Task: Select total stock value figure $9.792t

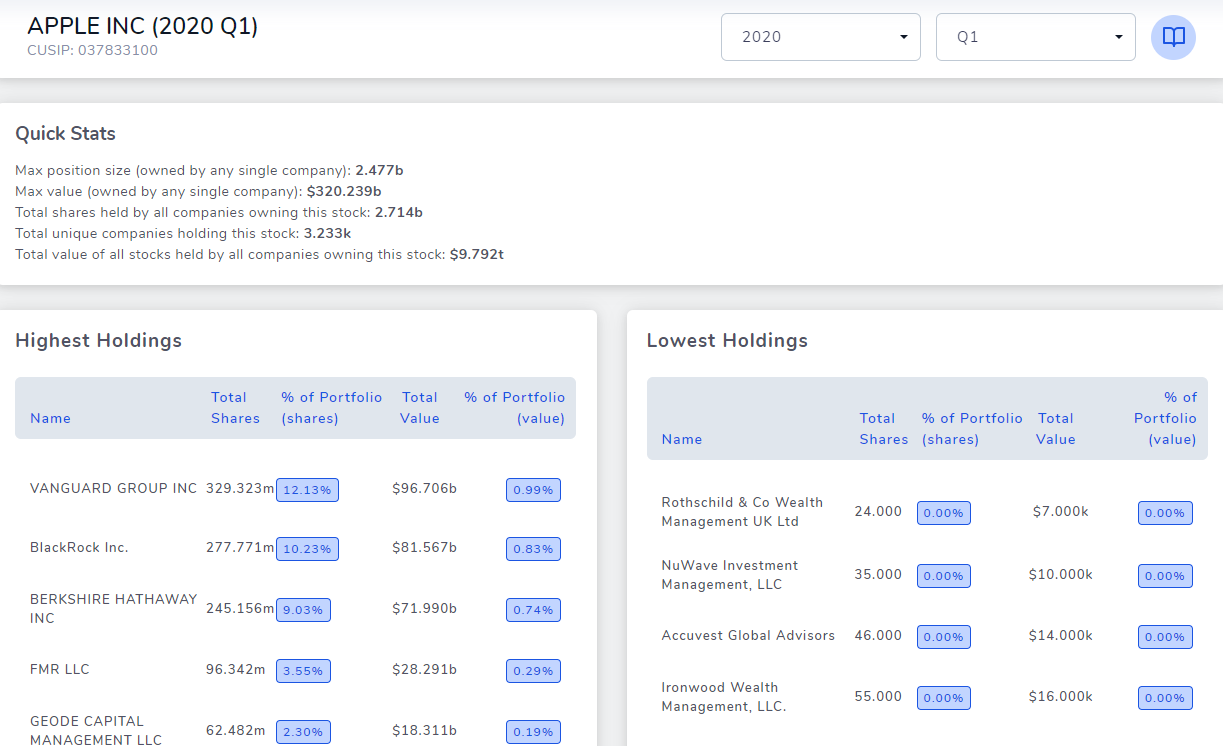Action: click(x=477, y=254)
